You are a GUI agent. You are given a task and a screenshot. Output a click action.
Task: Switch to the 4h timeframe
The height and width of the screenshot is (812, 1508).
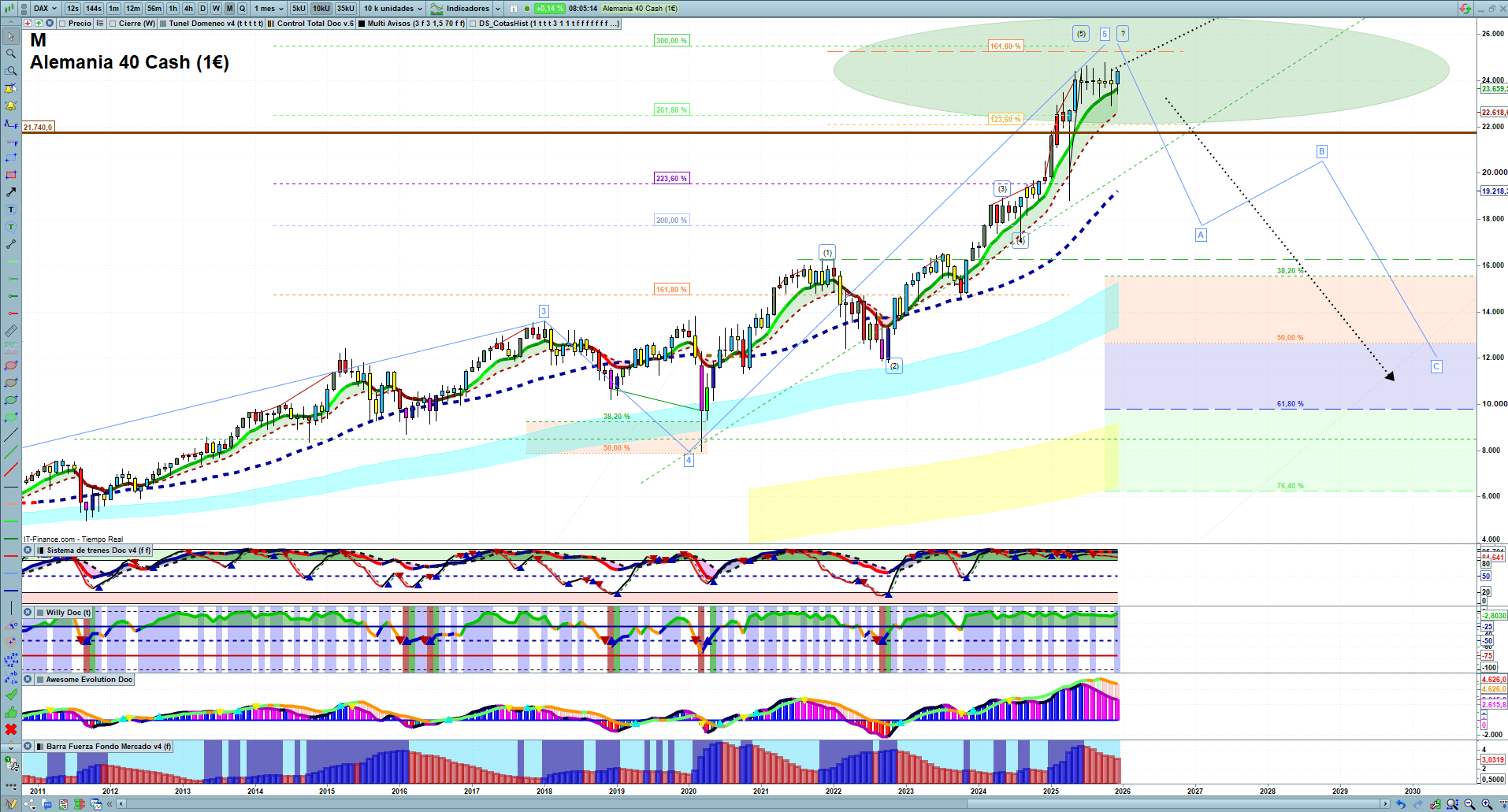tap(188, 9)
